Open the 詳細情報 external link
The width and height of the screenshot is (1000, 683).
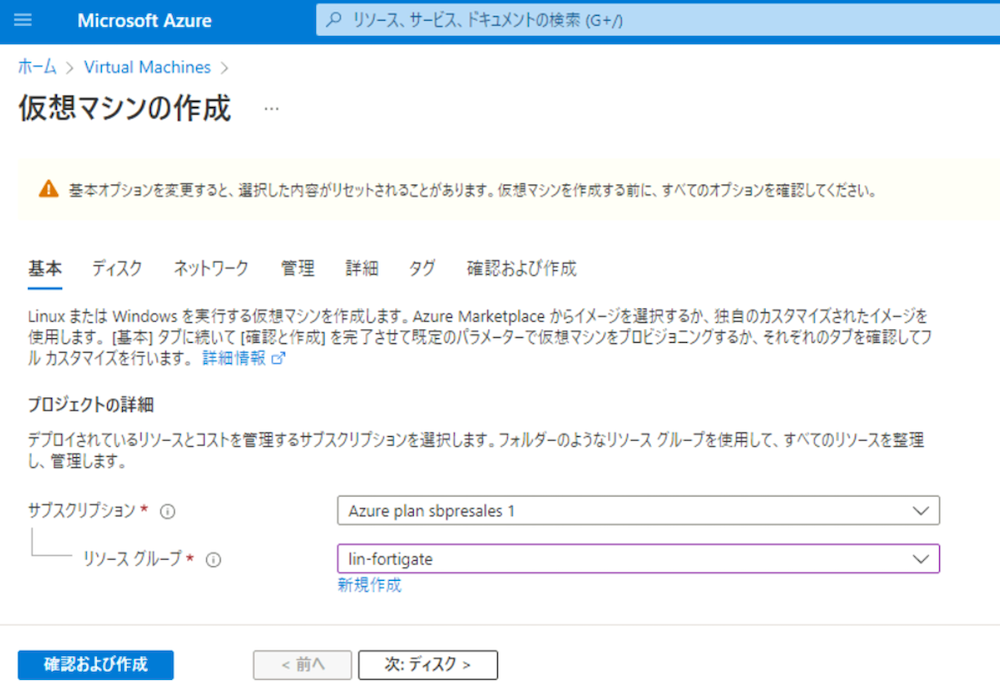click(243, 358)
